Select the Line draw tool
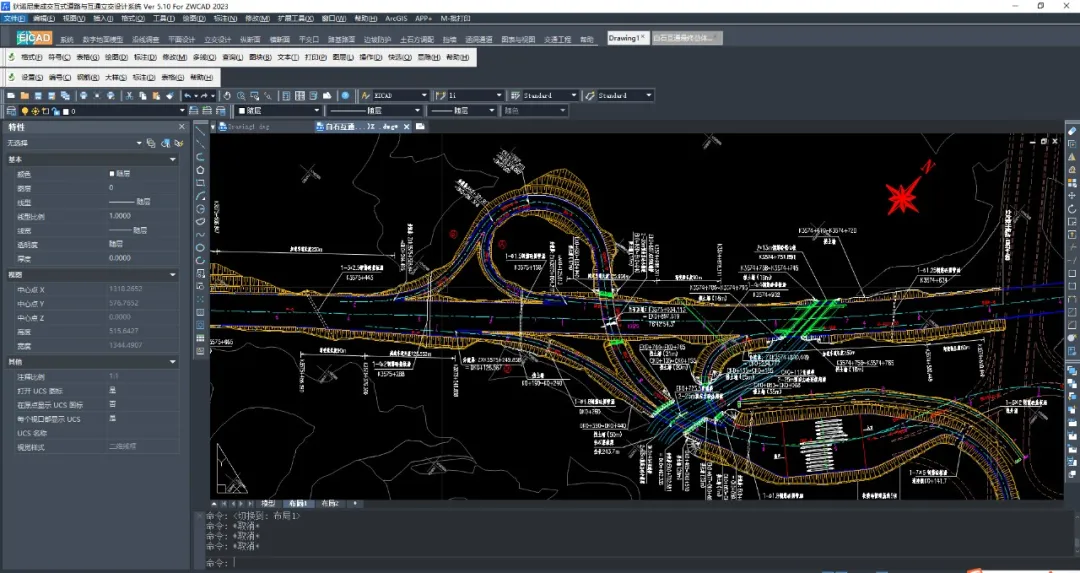1080x573 pixels. [201, 131]
